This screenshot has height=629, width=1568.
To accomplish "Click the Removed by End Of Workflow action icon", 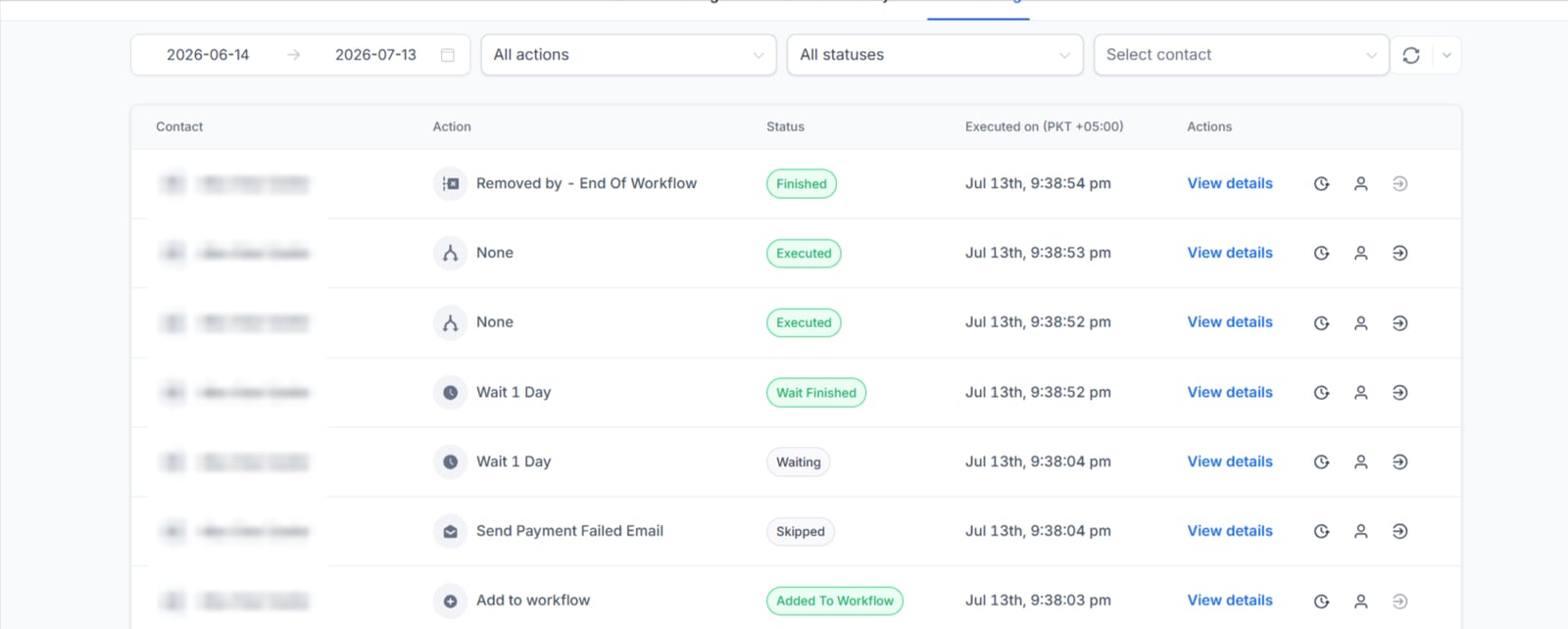I will tap(450, 183).
